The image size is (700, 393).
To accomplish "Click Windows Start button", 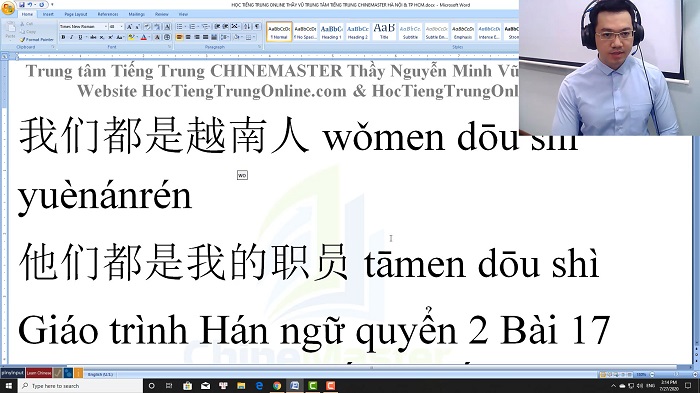I will 8,385.
